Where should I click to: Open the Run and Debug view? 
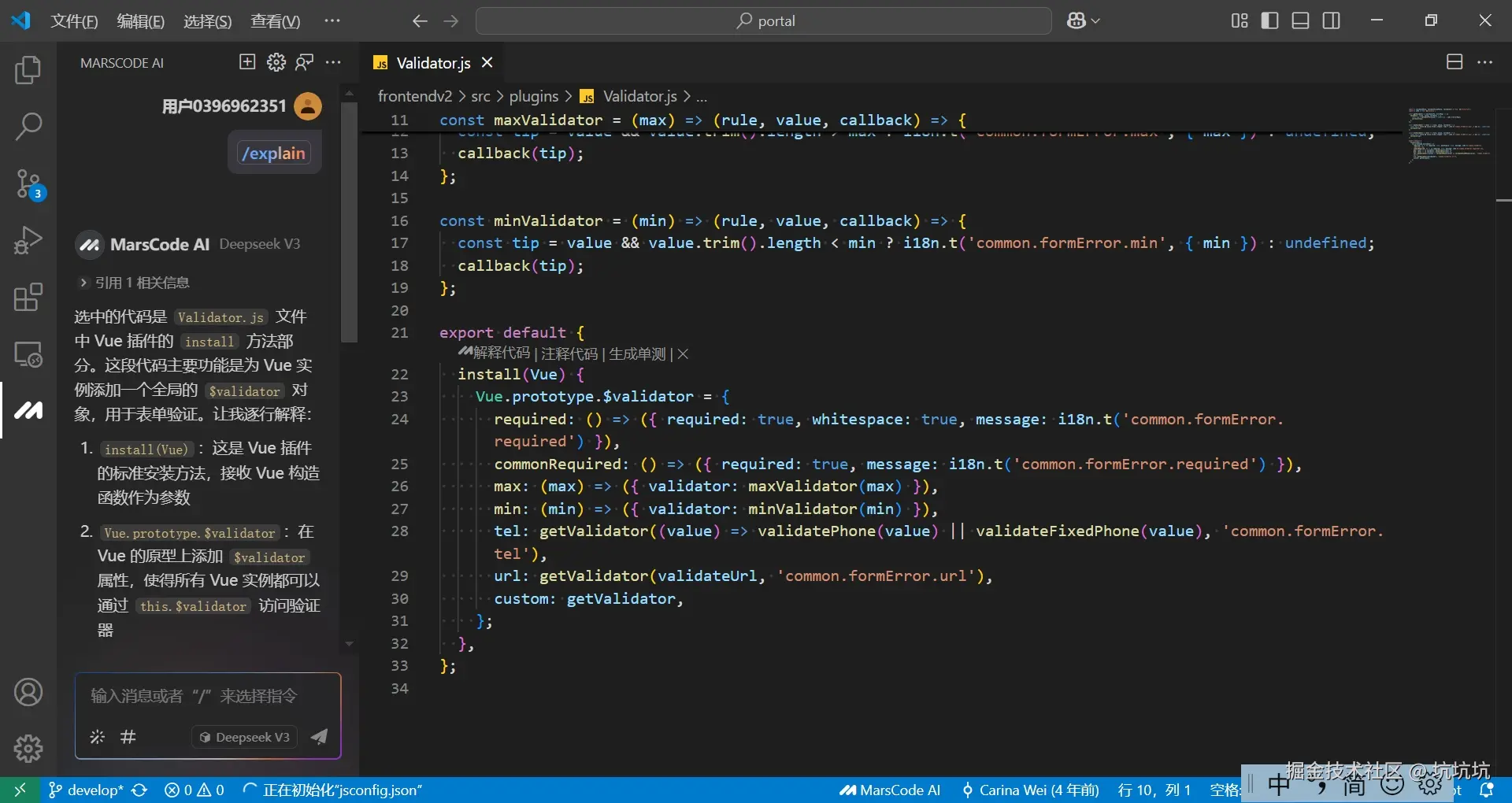[x=28, y=240]
